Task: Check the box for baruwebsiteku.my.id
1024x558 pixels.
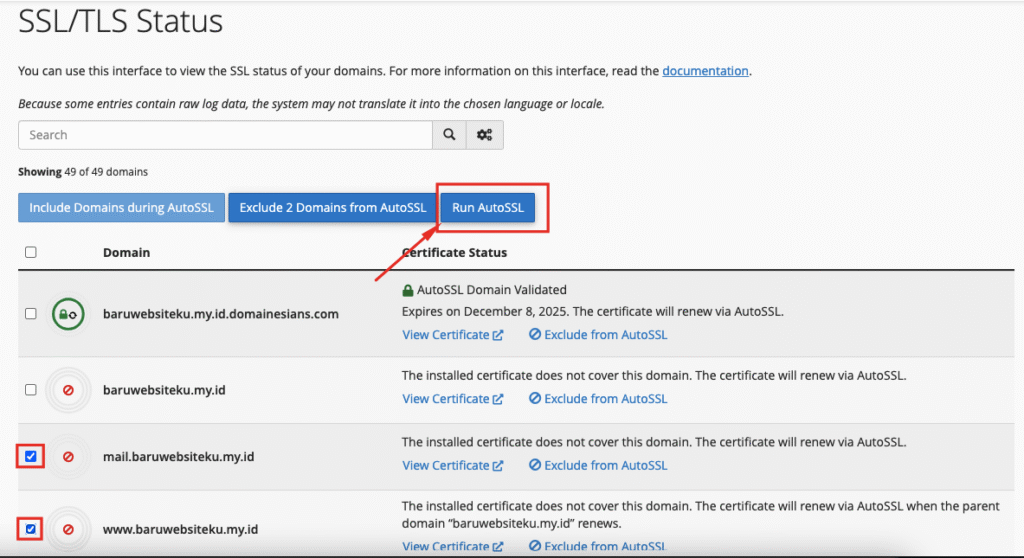Action: click(x=31, y=390)
